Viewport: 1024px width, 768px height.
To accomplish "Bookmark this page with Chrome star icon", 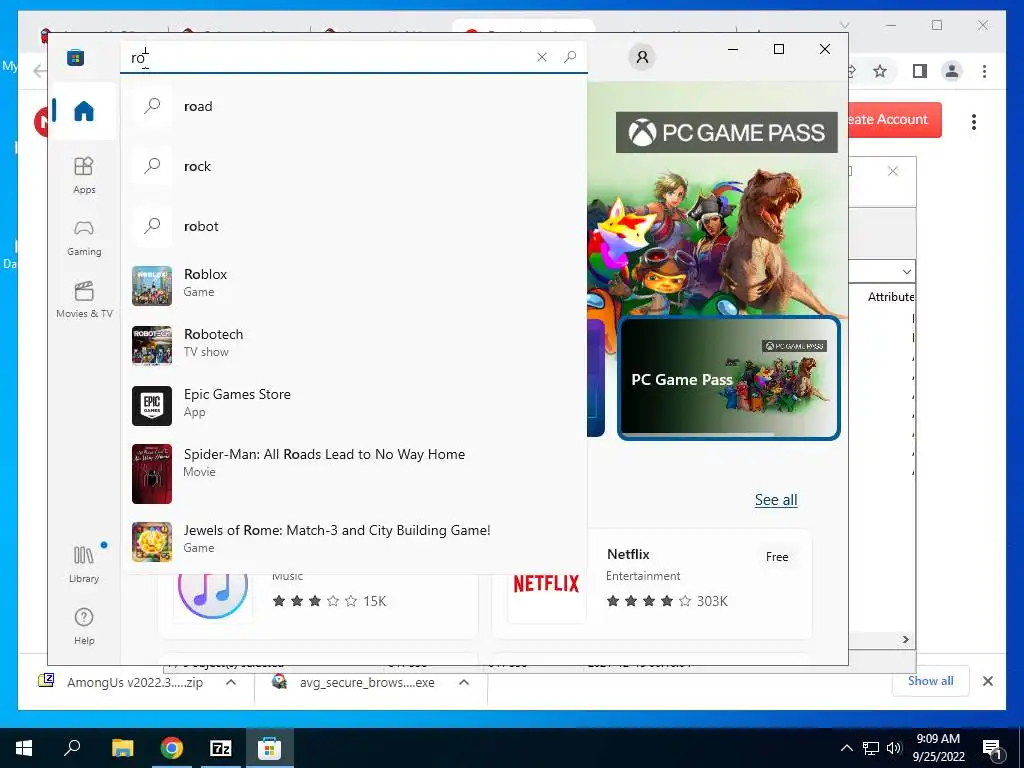I will pos(880,71).
